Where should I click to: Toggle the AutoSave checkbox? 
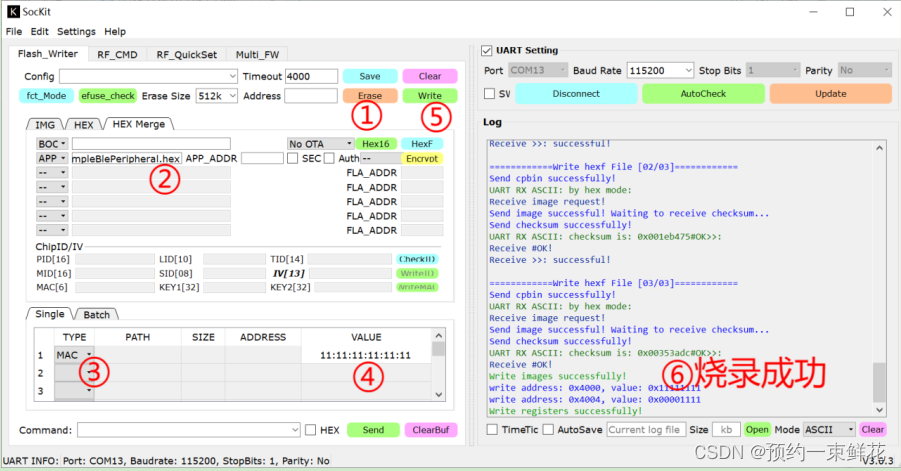(x=548, y=430)
